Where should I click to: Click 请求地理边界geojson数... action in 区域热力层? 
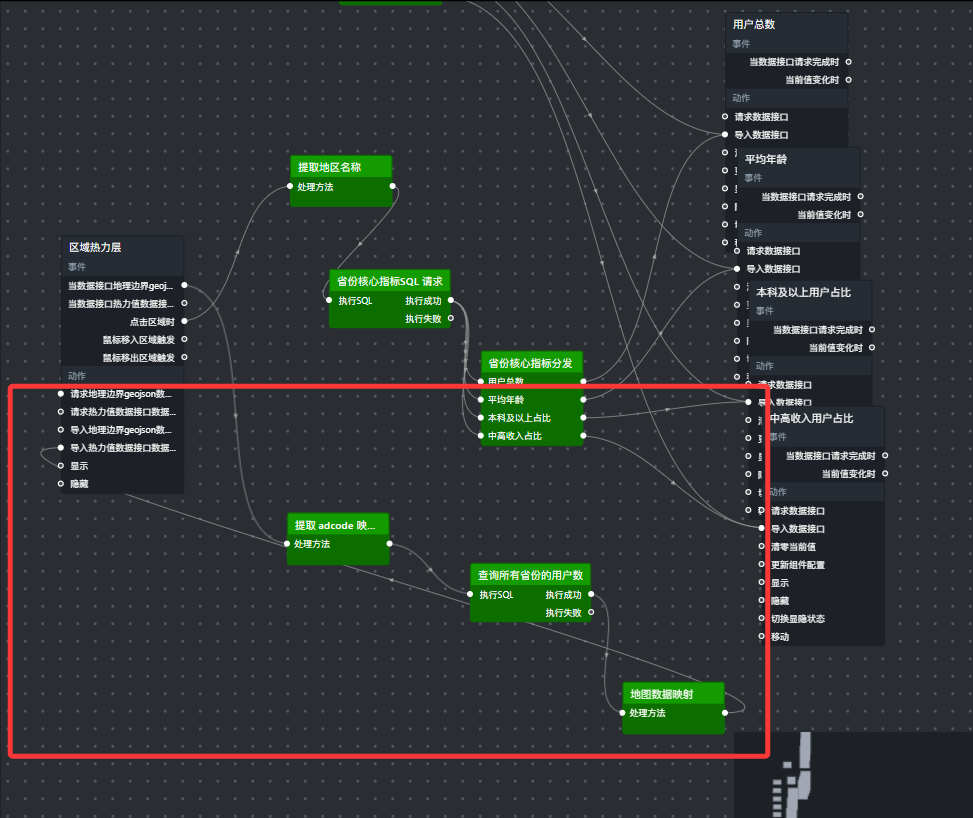point(121,393)
